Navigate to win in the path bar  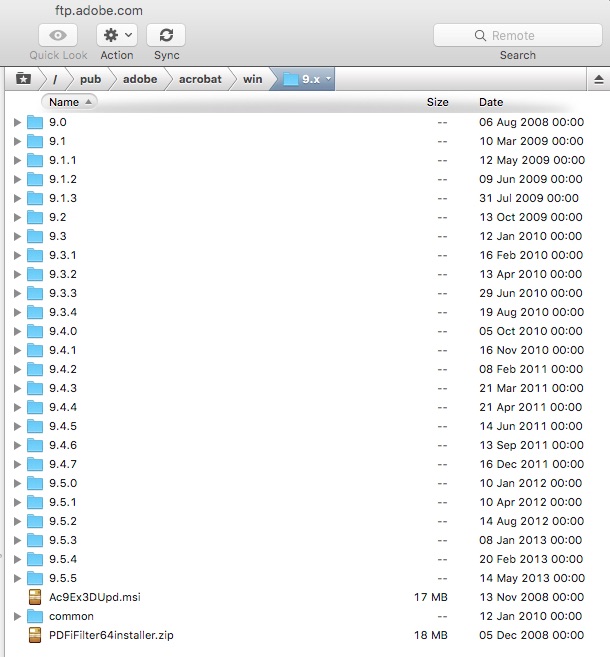coord(253,79)
